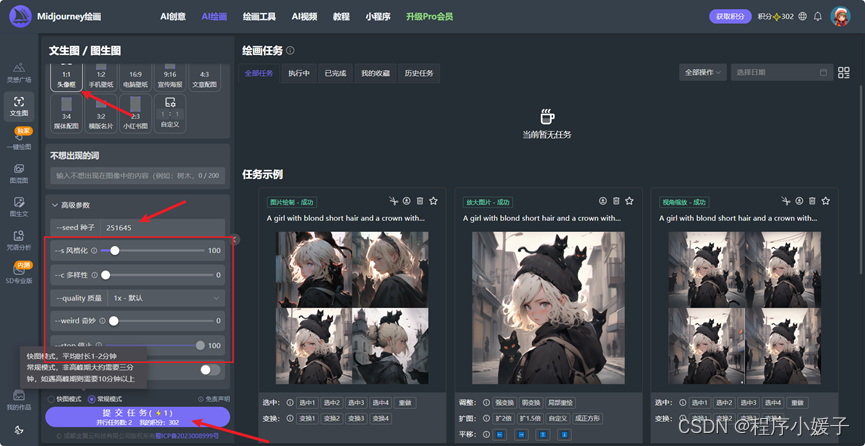865x446 pixels.
Task: Select the 1:1 头像框 aspect ratio
Action: [66, 77]
